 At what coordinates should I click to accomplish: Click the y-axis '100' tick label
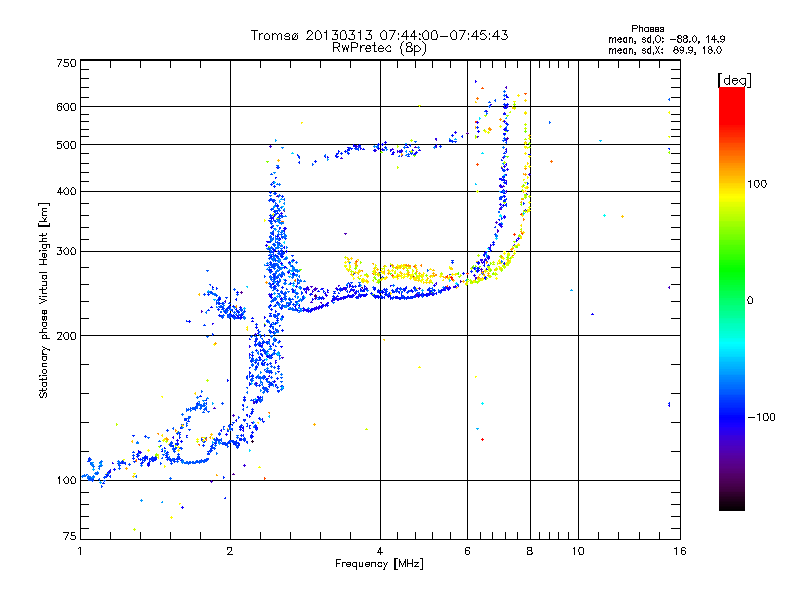coord(67,480)
